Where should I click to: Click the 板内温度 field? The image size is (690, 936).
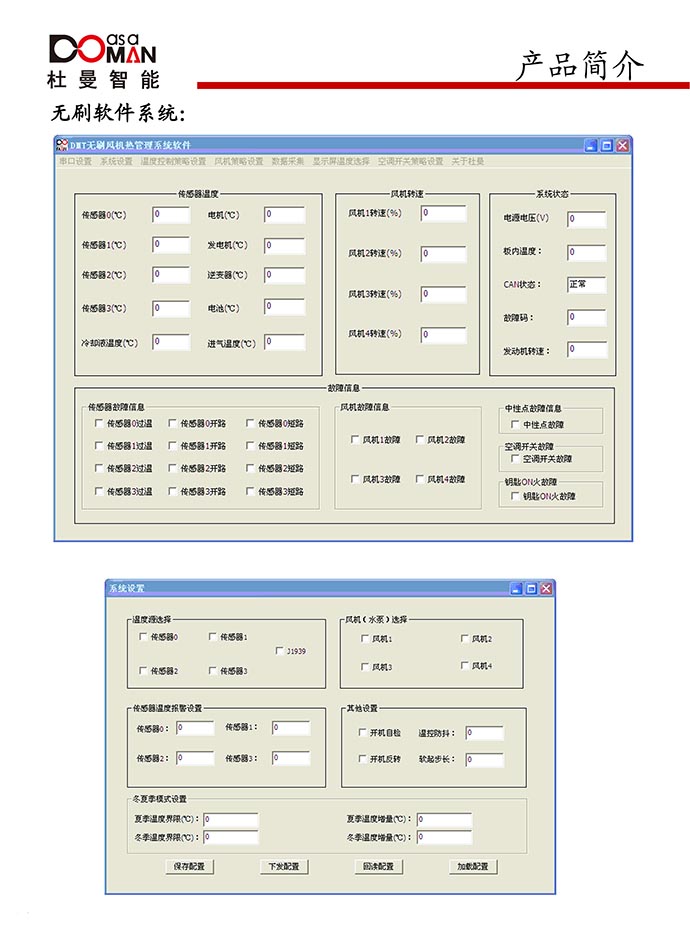point(587,253)
